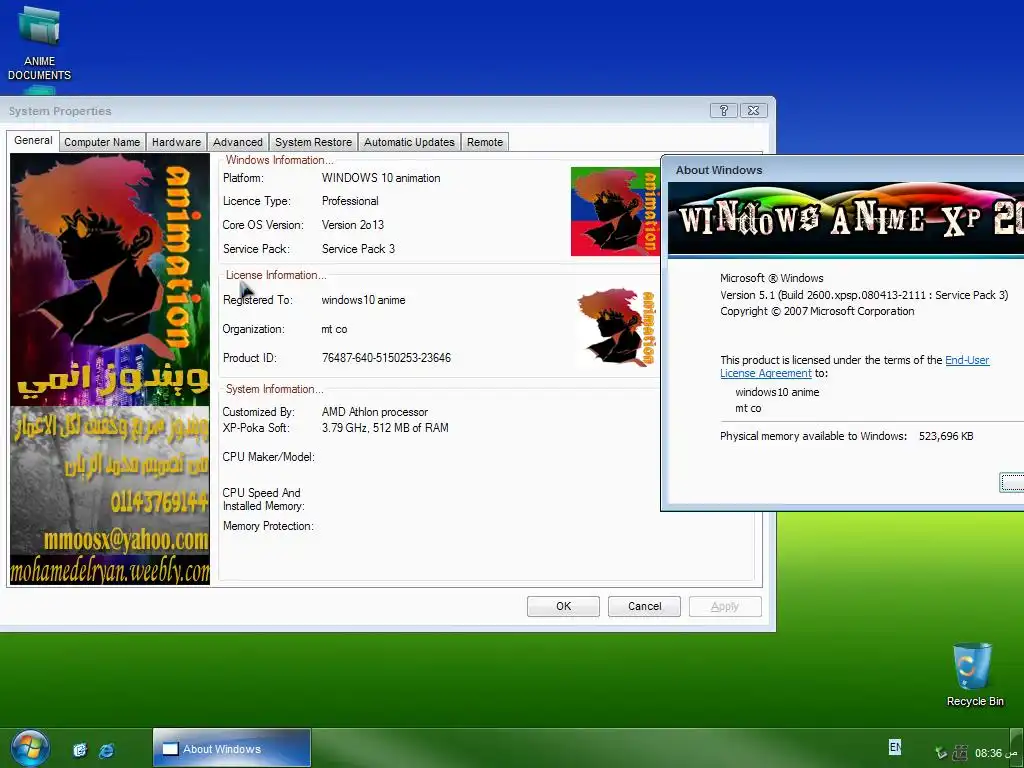Click the 'Memory Protection:' label
The width and height of the screenshot is (1024, 768).
click(x=268, y=526)
